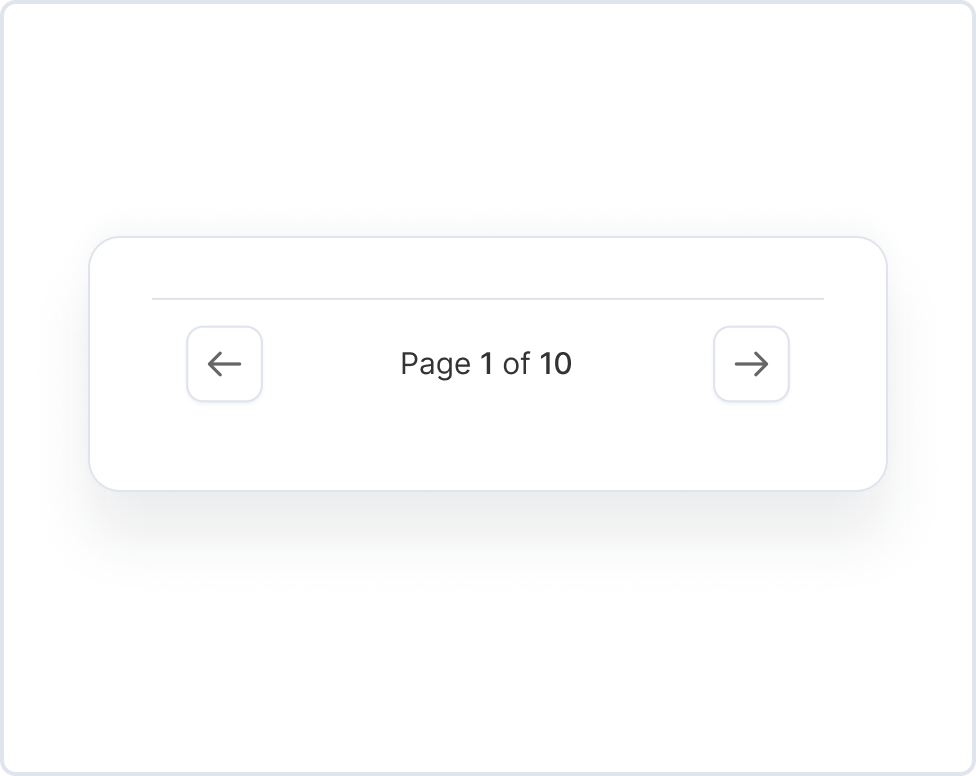Hit the forward arrow beside the page label

coord(751,364)
